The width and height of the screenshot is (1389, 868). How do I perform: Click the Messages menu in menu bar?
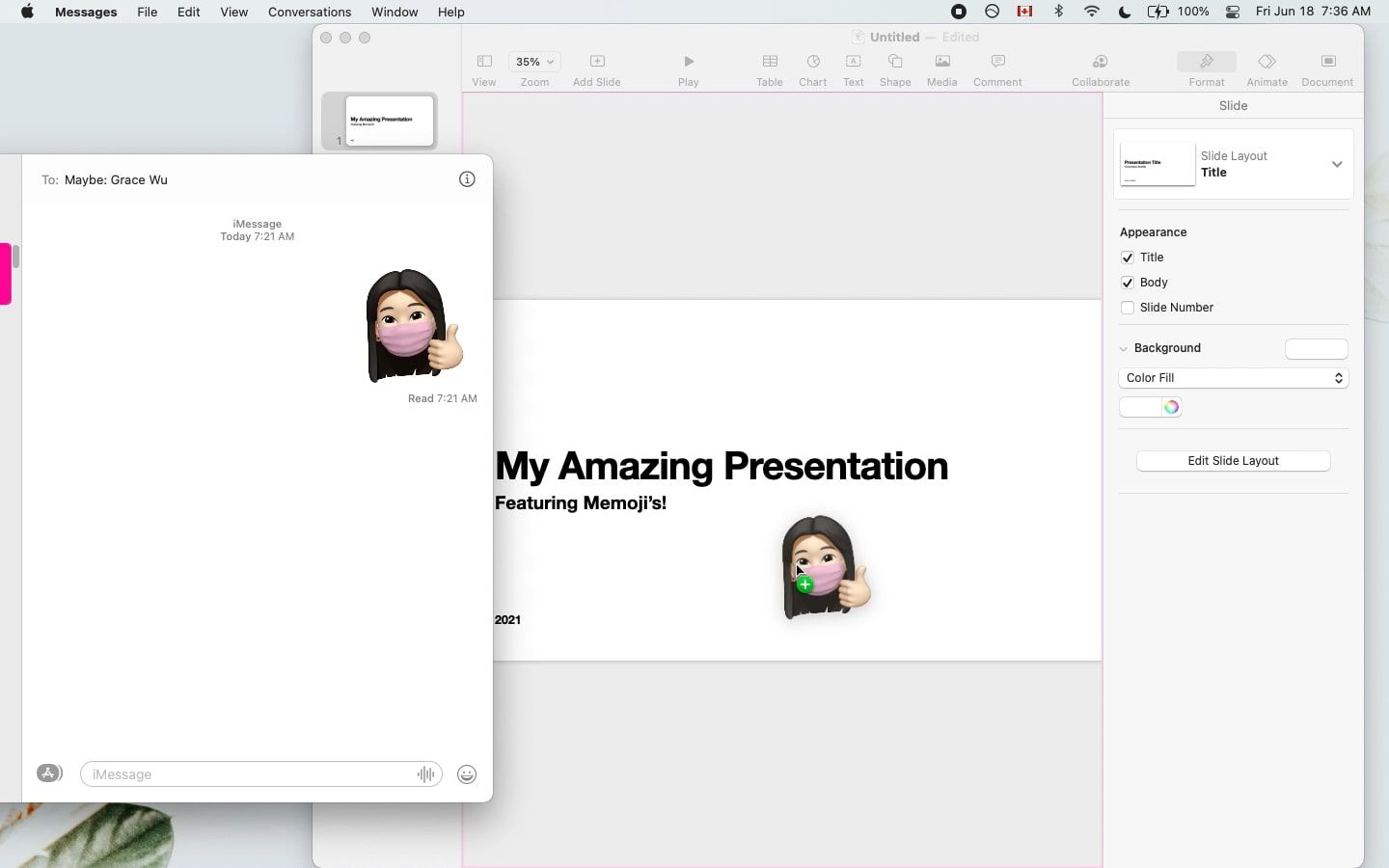[86, 12]
